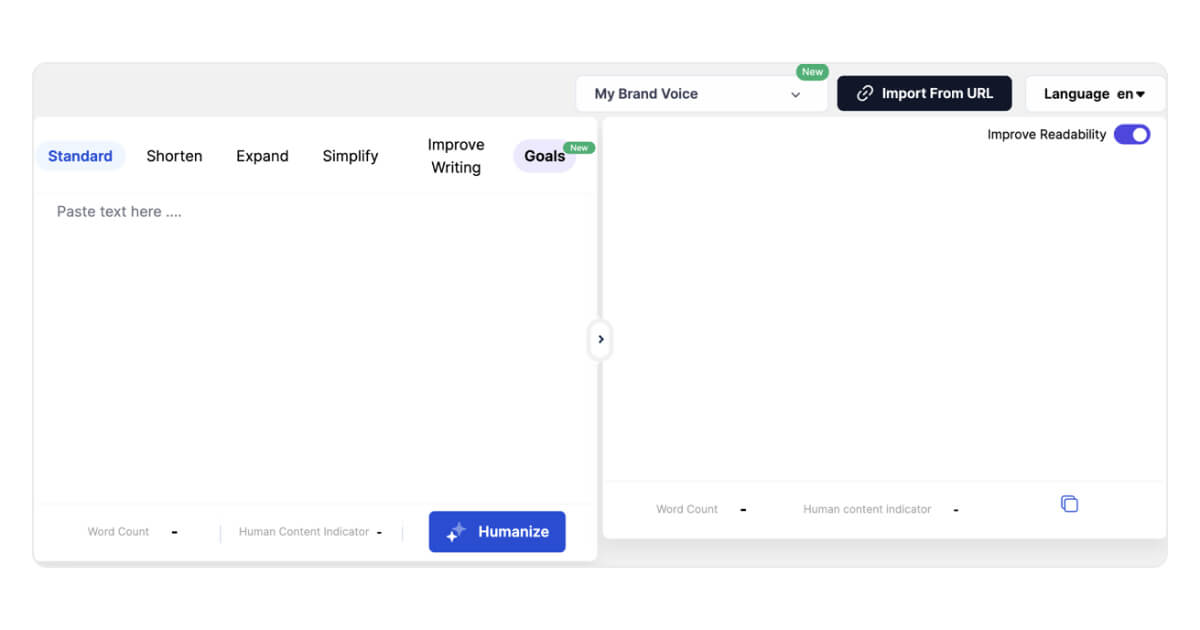Toggle the Improve Readability switch
Viewport: 1200px width, 630px height.
coord(1132,134)
